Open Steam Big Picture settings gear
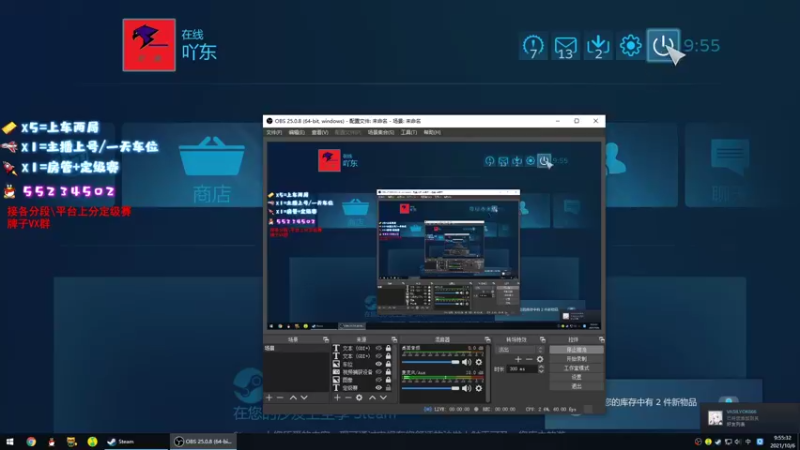The height and width of the screenshot is (450, 800). (x=630, y=46)
